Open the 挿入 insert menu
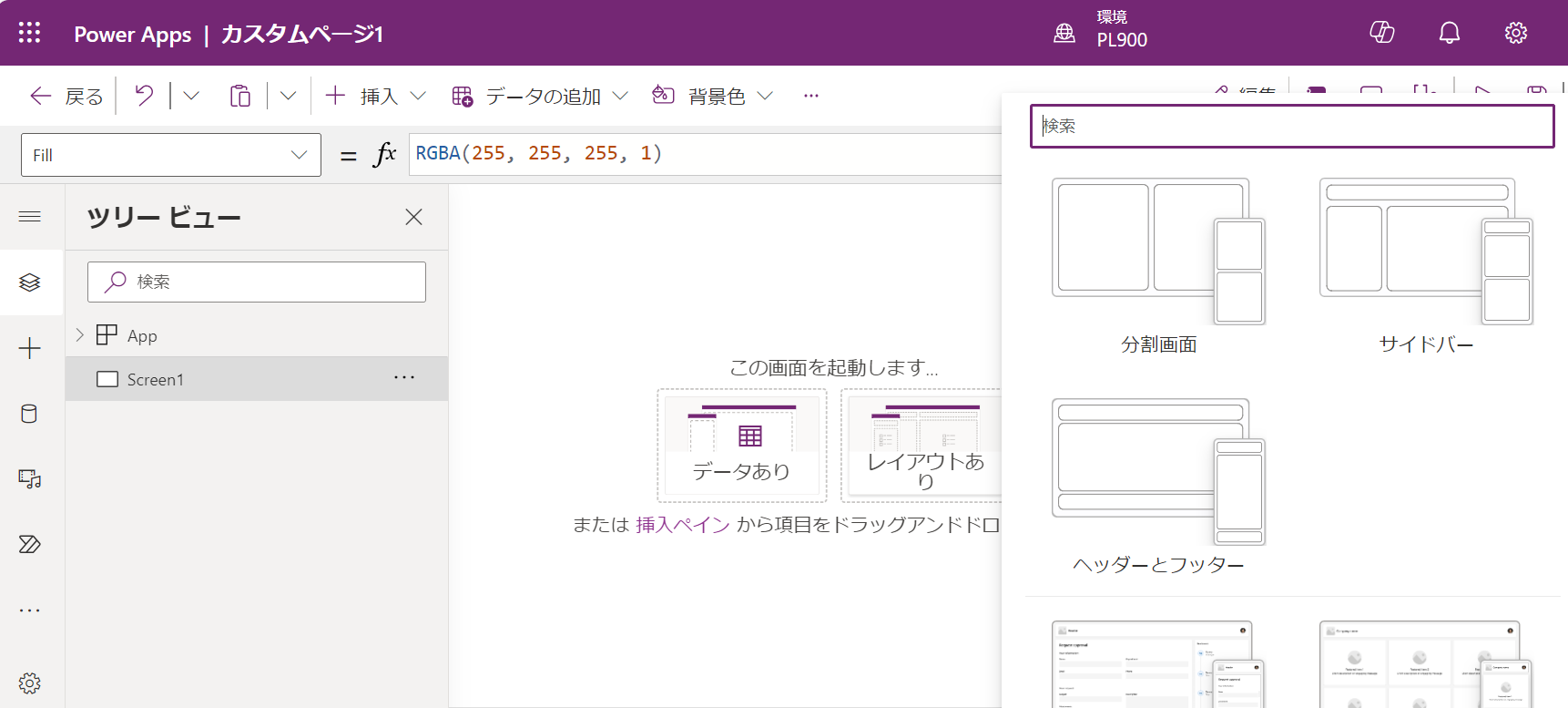1568x708 pixels. pos(375,96)
